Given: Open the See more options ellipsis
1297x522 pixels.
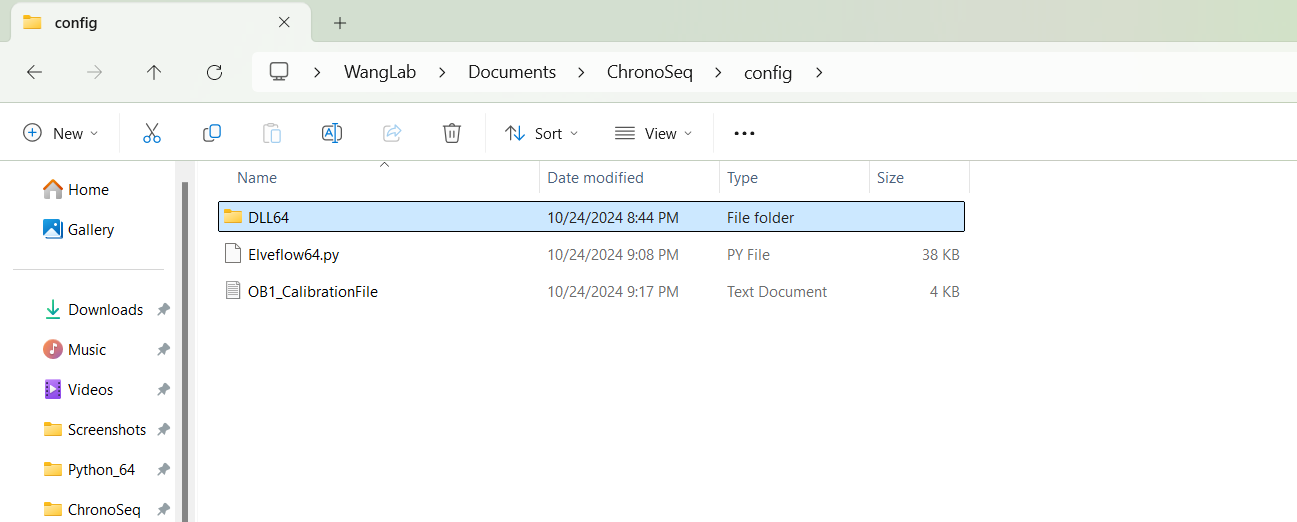Looking at the screenshot, I should coord(744,133).
